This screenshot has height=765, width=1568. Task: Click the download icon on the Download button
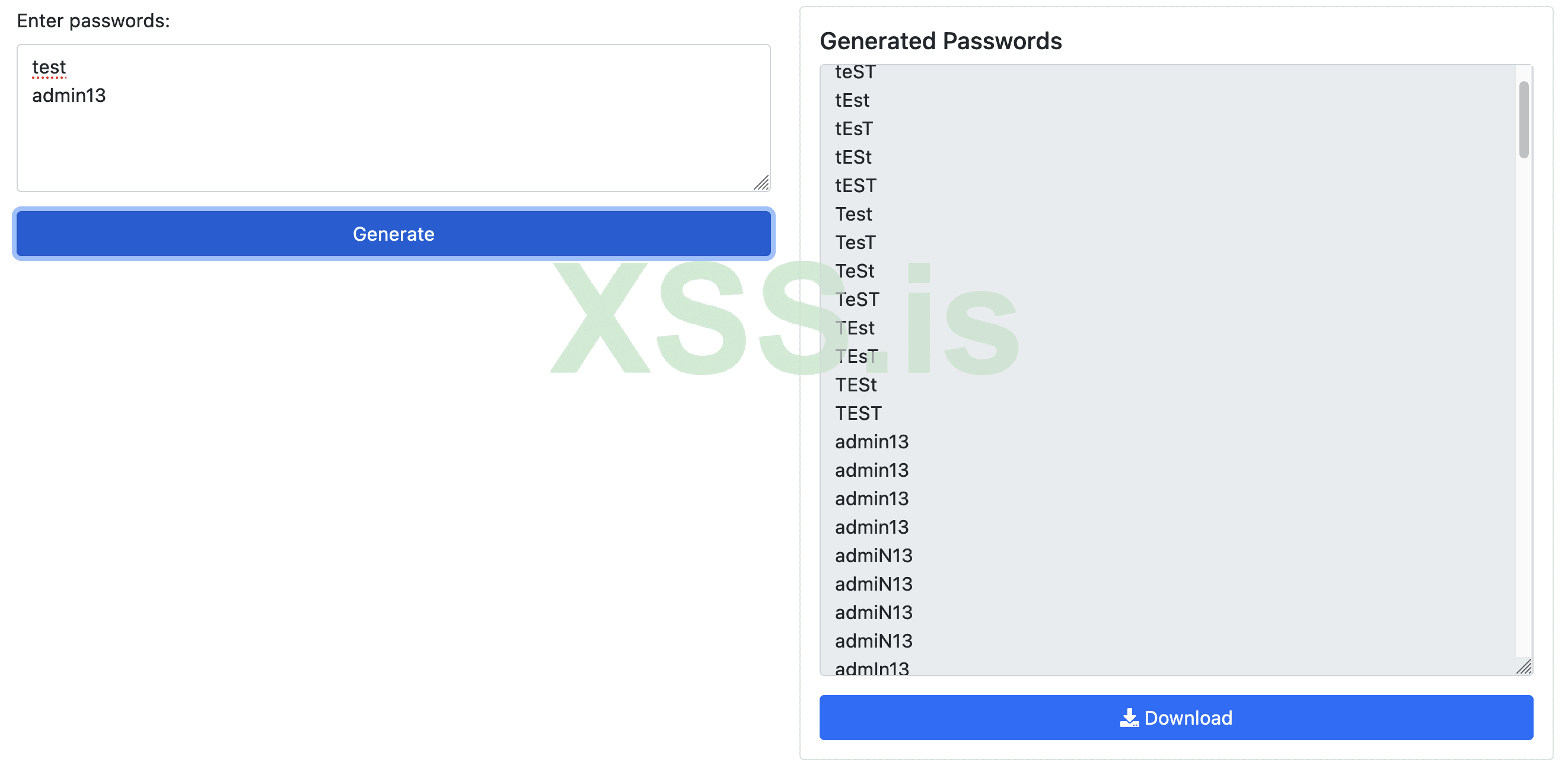coord(1129,718)
